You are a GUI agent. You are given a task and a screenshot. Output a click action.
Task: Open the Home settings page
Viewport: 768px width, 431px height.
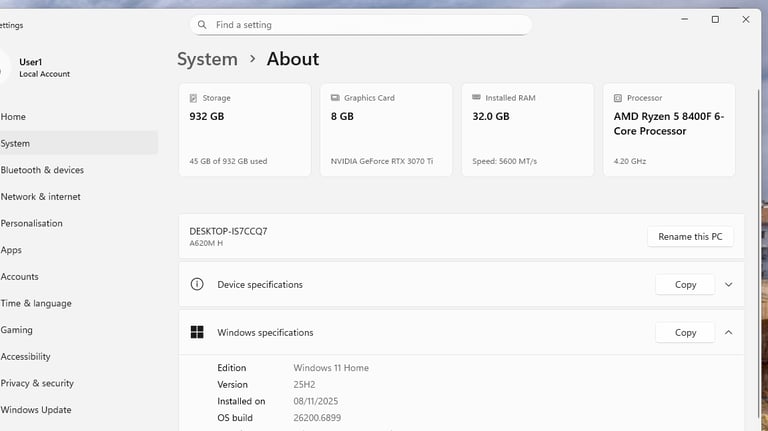pos(78,117)
